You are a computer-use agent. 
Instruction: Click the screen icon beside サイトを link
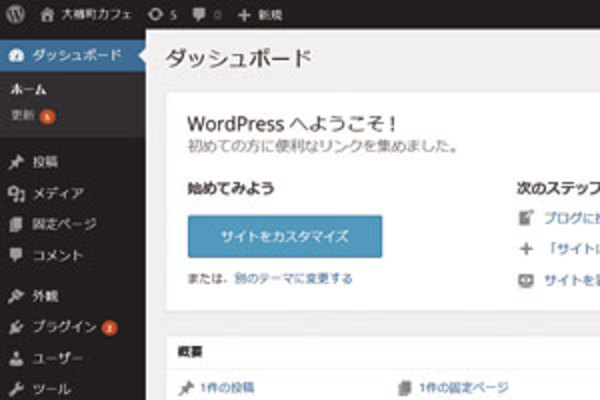click(526, 280)
